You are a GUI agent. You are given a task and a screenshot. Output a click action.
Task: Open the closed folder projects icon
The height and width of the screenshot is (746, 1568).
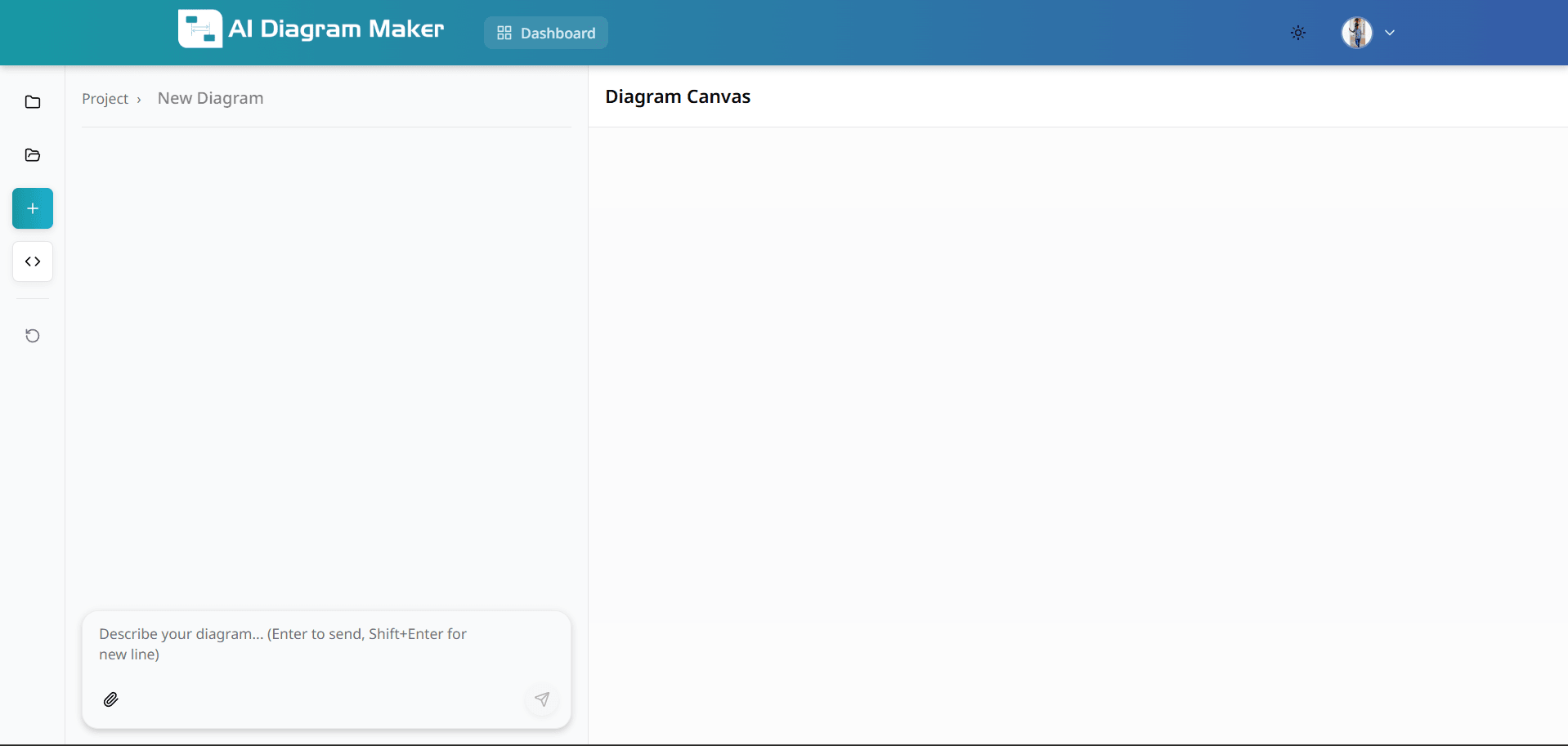coord(32,101)
